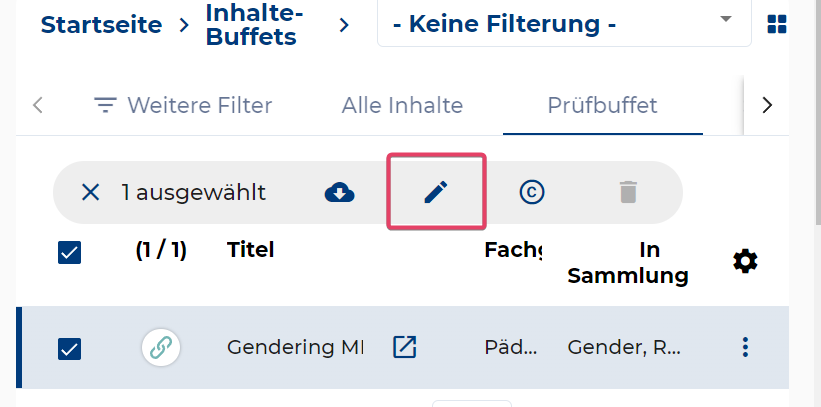Viewport: 821px width, 407px height.
Task: Sort by Titel column header
Action: coord(250,249)
